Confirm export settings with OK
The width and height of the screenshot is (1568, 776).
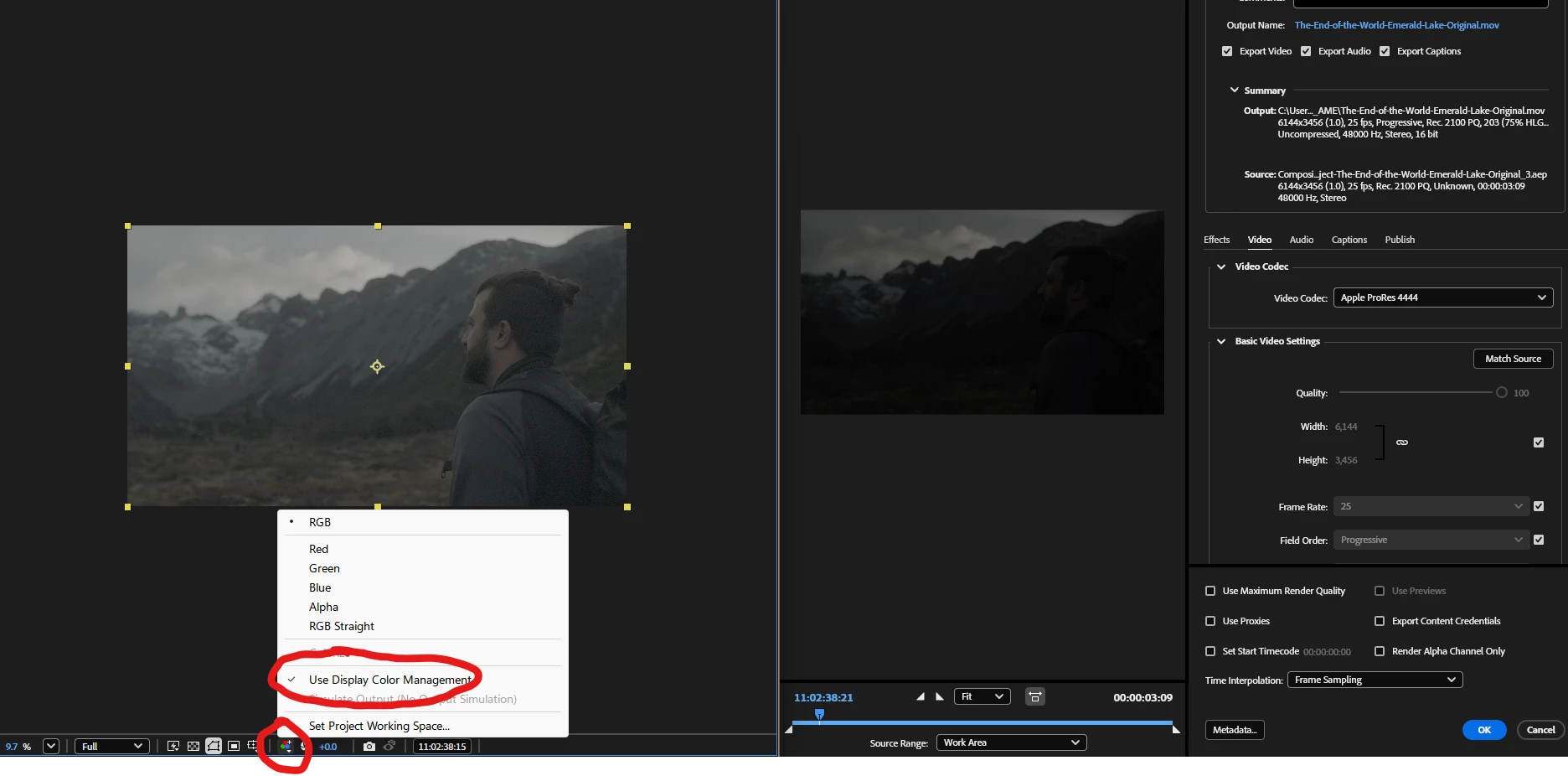[1484, 730]
